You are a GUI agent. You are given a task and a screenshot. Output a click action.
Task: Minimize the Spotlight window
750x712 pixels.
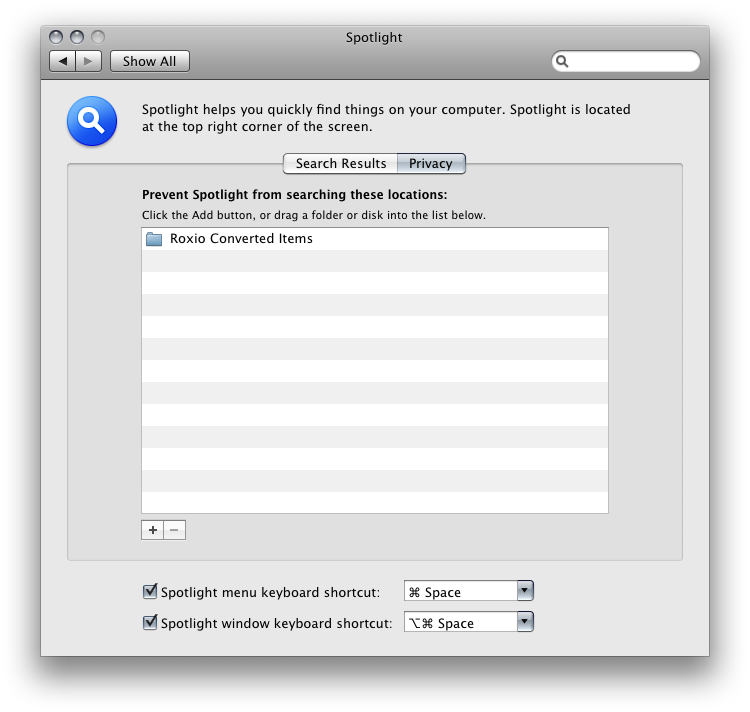[77, 37]
